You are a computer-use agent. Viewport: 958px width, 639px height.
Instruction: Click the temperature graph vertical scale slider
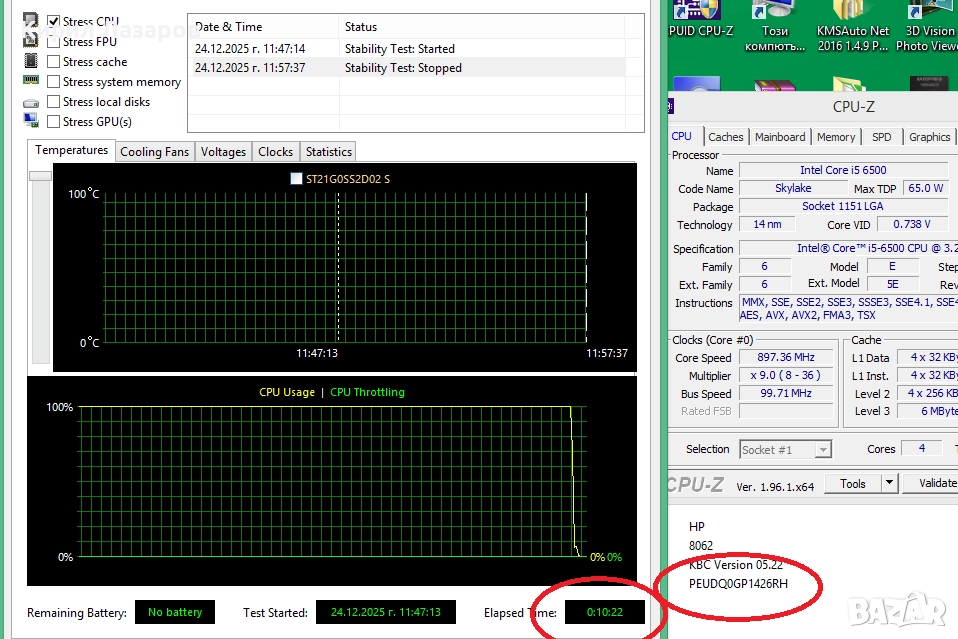click(40, 176)
